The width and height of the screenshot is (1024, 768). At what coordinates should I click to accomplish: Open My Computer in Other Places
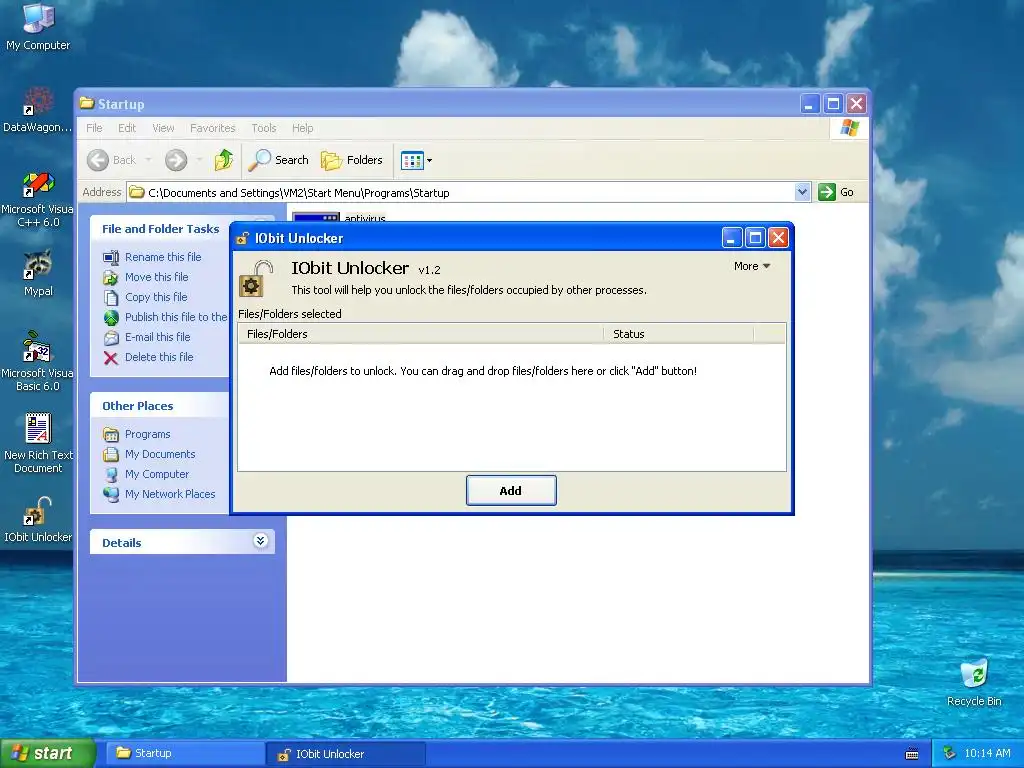point(157,474)
